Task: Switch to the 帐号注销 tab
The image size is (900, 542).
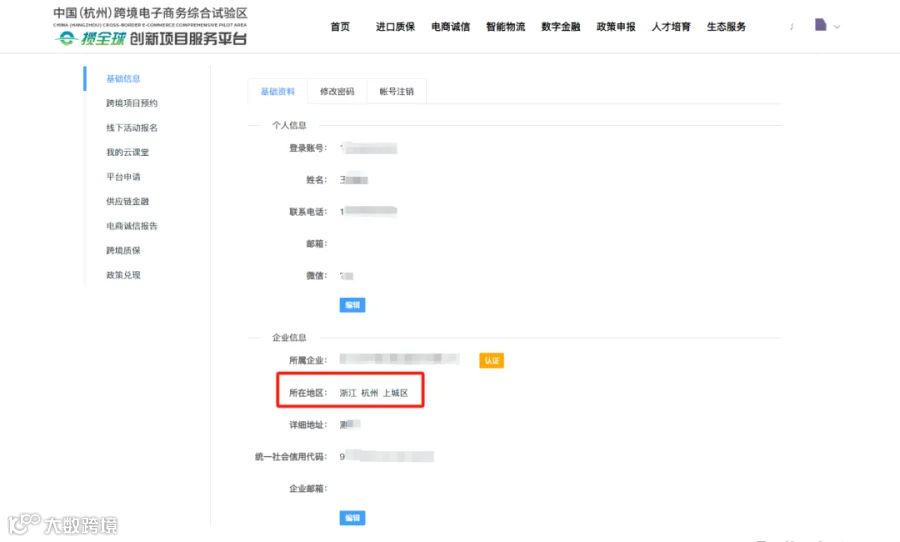Action: tap(397, 91)
